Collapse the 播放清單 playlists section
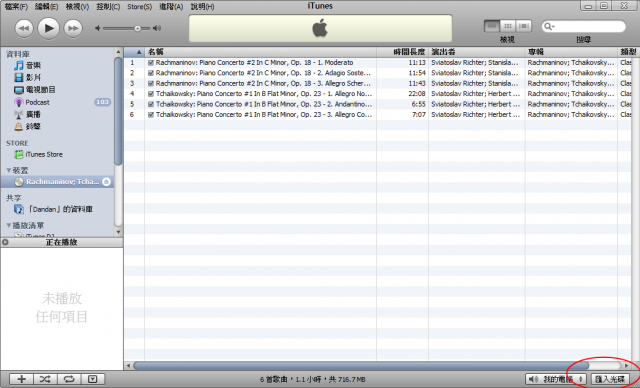The width and height of the screenshot is (640, 388). [9, 225]
